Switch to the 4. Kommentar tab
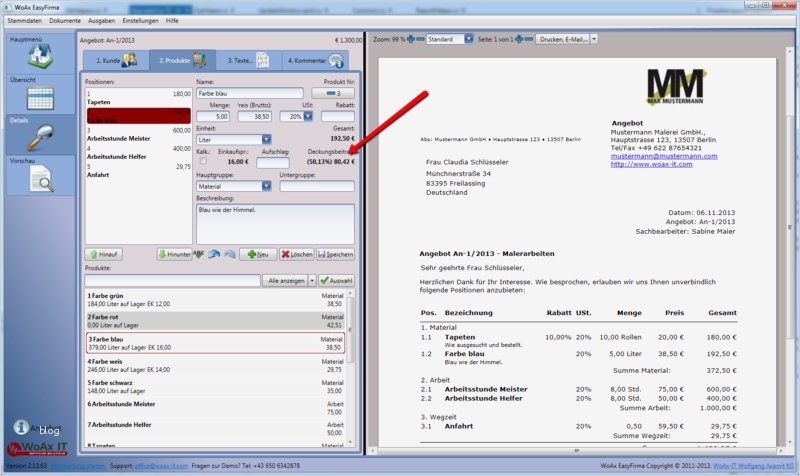The image size is (800, 476). coord(315,60)
